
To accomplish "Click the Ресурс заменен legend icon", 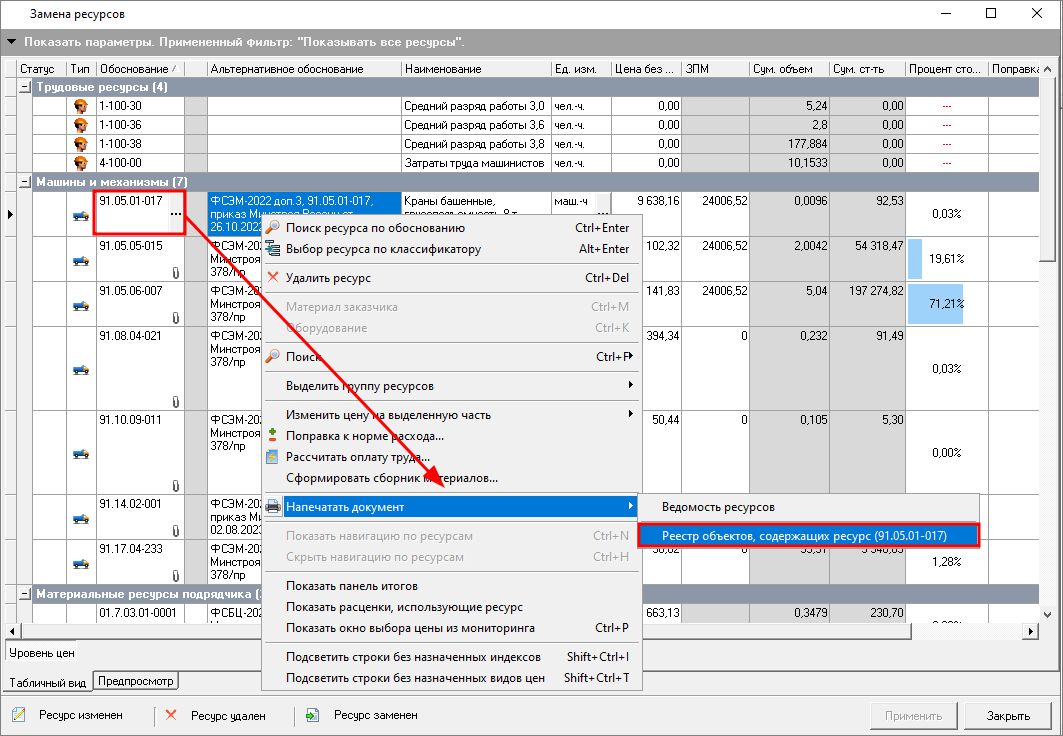I will (312, 715).
